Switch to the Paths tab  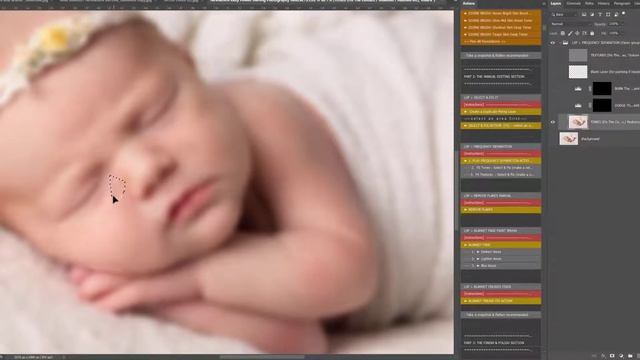589,3
